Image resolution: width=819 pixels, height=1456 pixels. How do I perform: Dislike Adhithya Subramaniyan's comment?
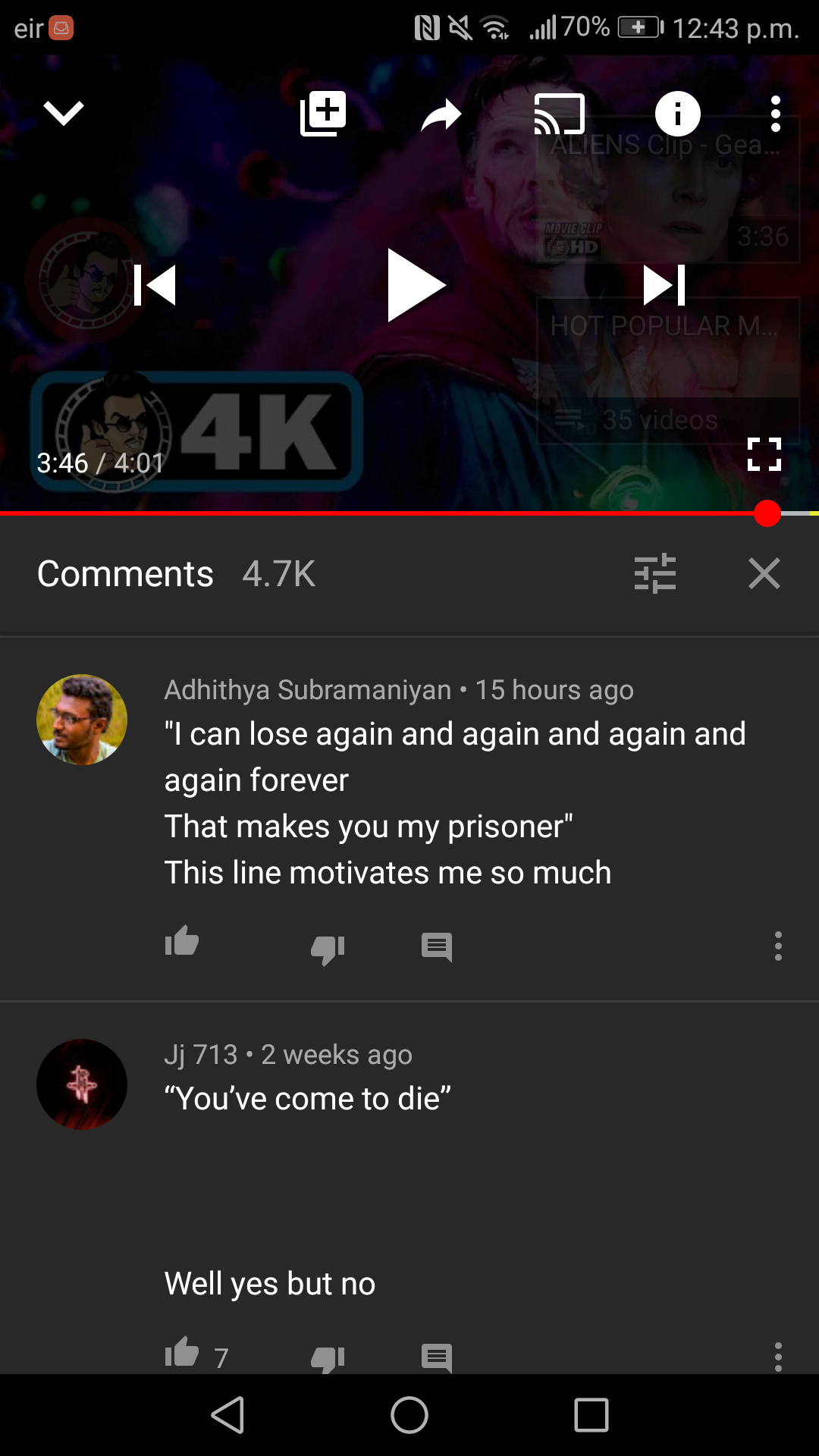tap(328, 948)
